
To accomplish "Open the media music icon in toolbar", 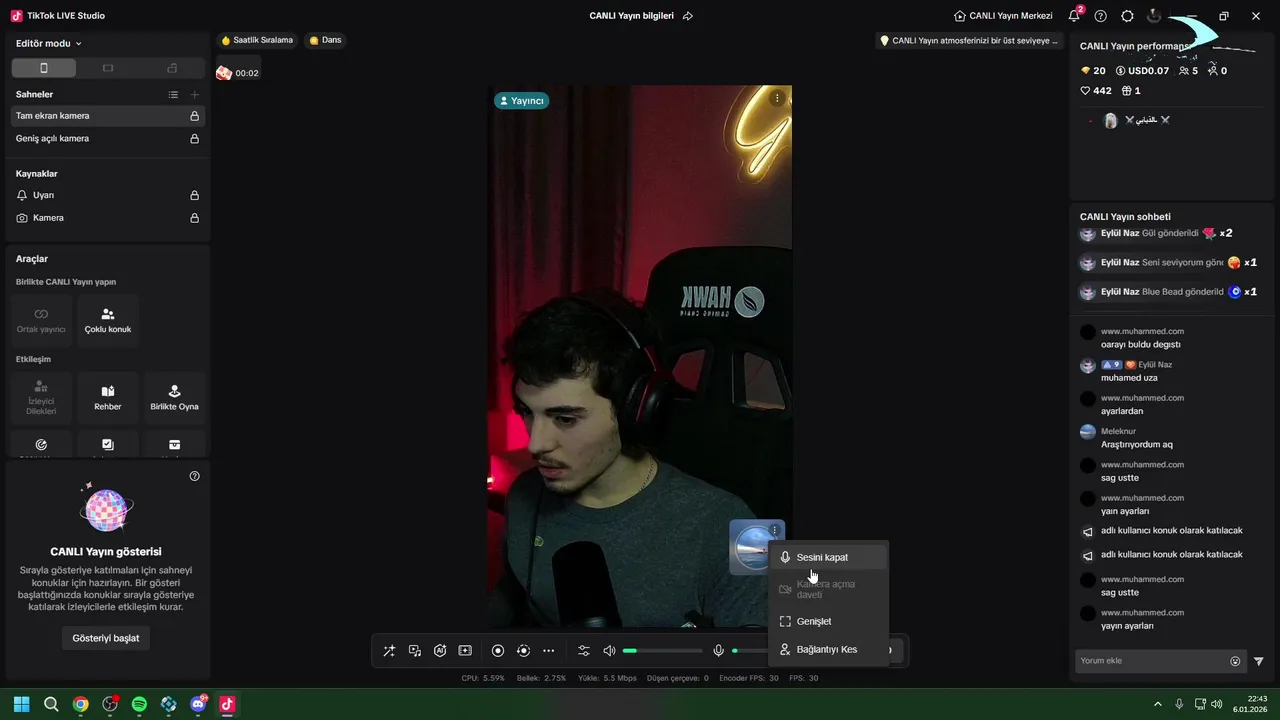I will click(415, 651).
